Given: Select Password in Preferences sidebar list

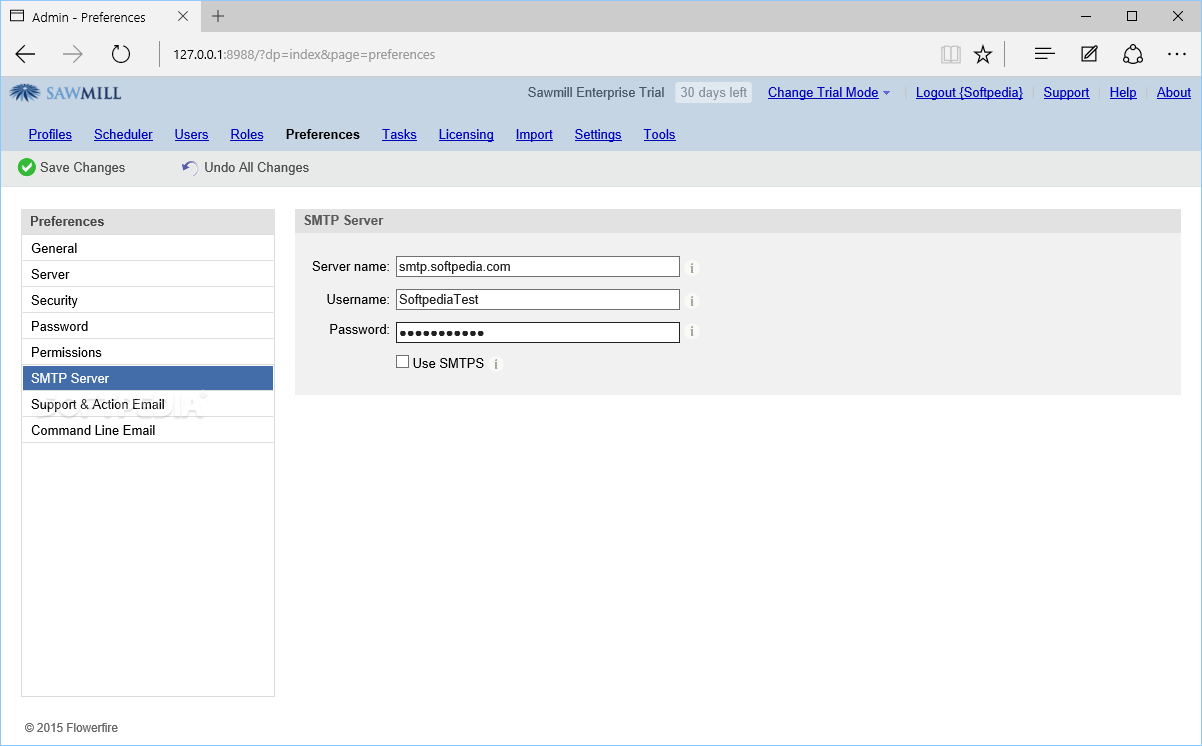Looking at the screenshot, I should (148, 326).
